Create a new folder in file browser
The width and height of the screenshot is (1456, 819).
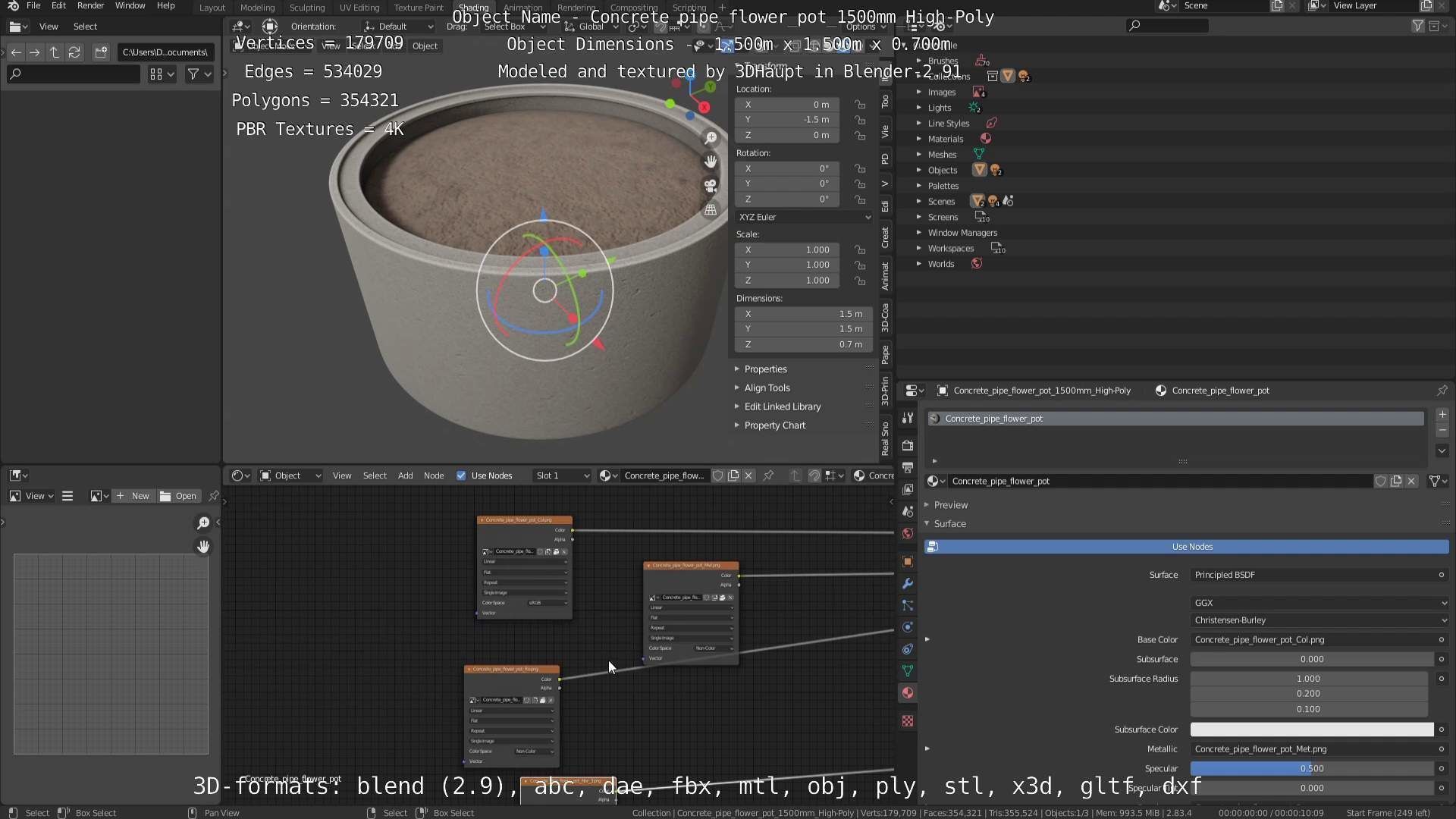[101, 52]
